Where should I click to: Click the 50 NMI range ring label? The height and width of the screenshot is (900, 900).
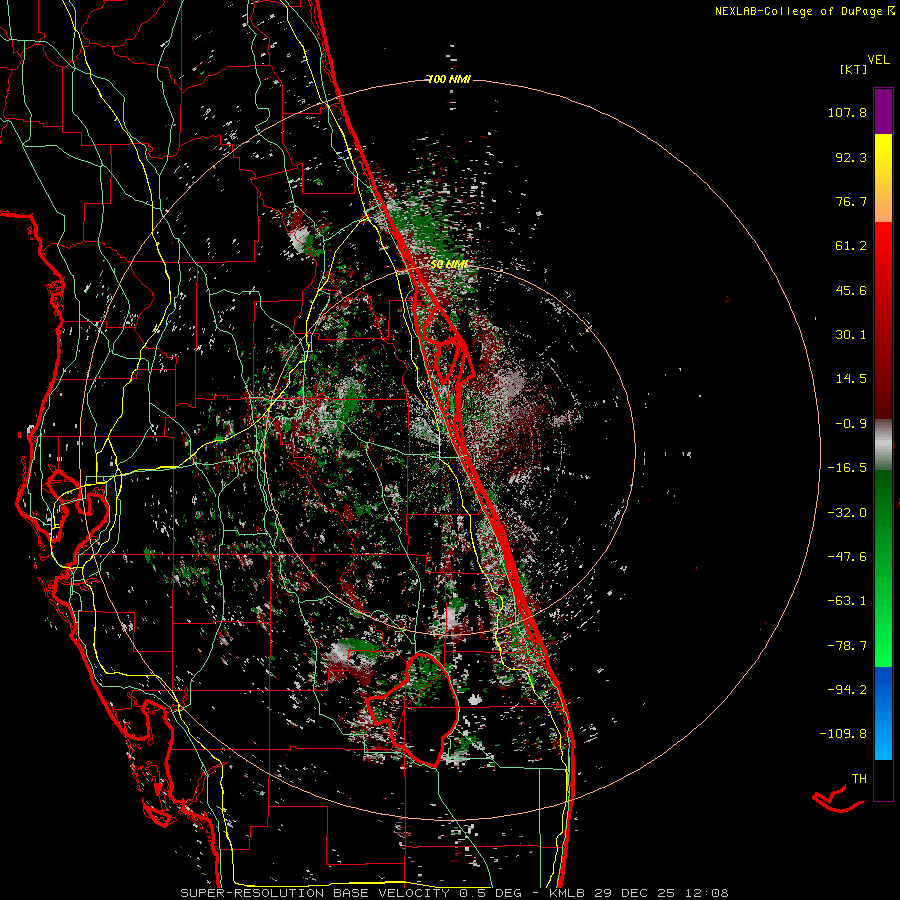coord(450,264)
